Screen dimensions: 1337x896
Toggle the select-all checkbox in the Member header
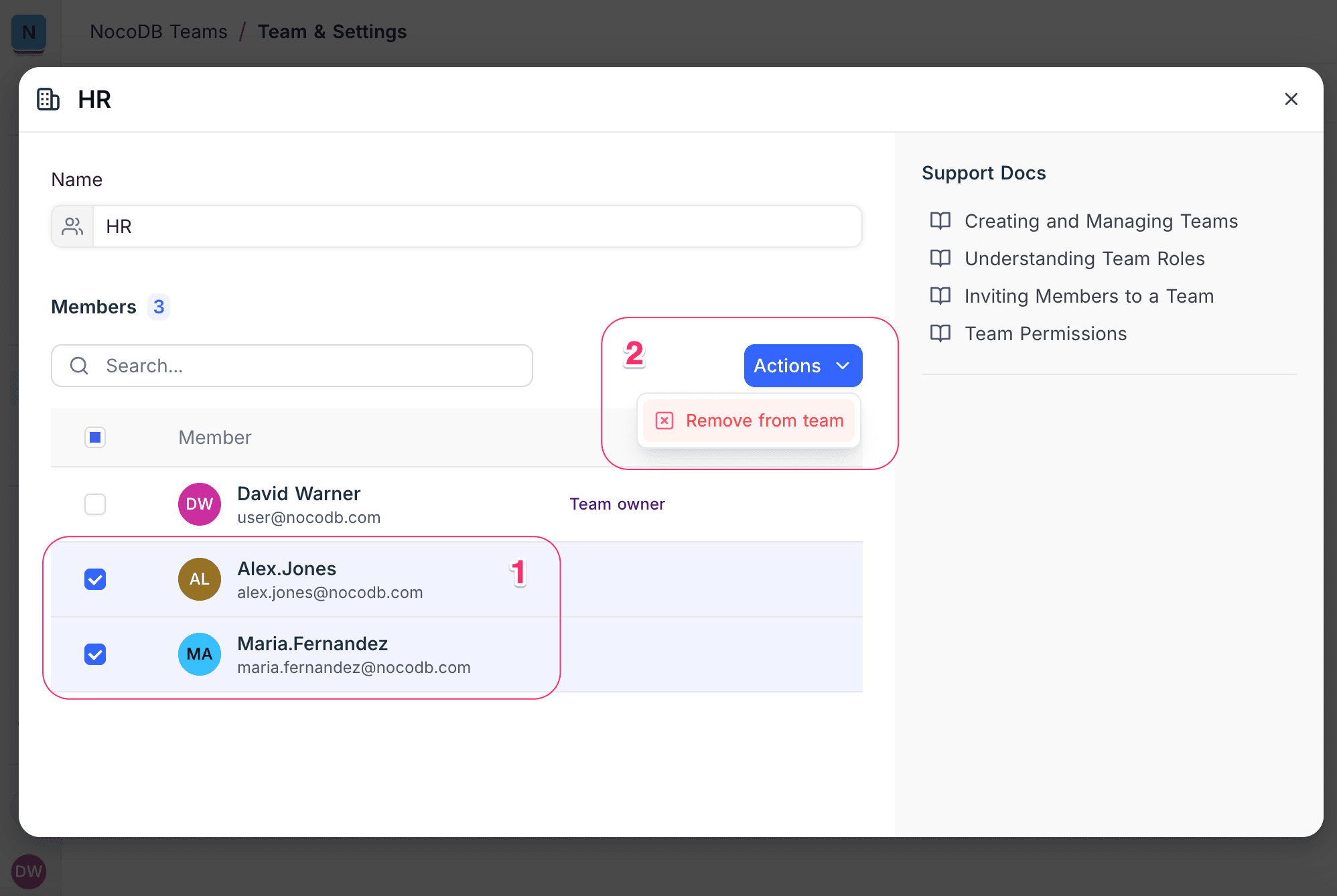[95, 437]
